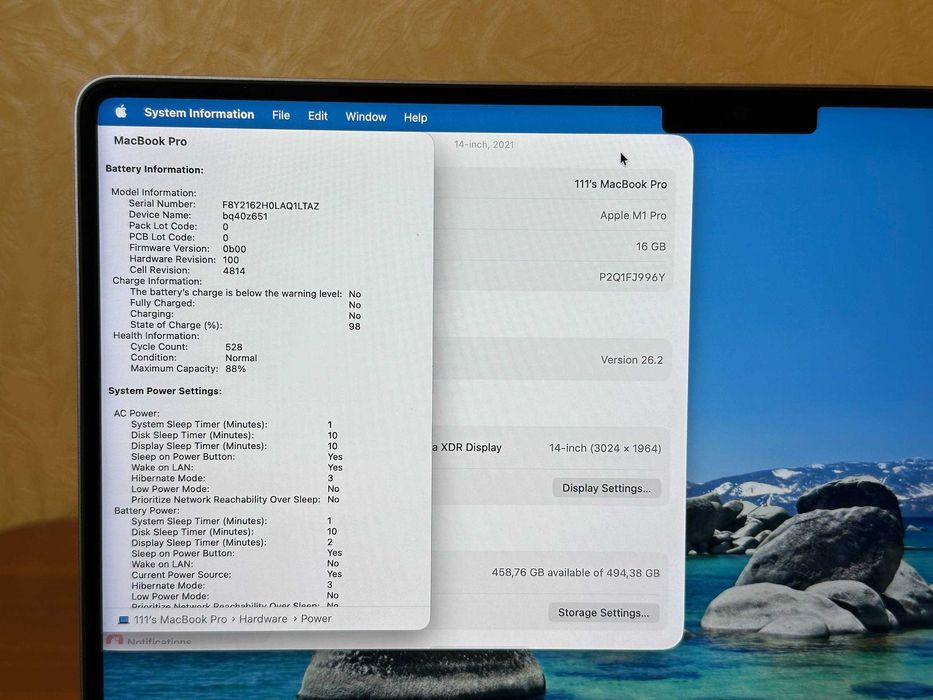Click the Firmware Version value 0b00

(x=234, y=249)
